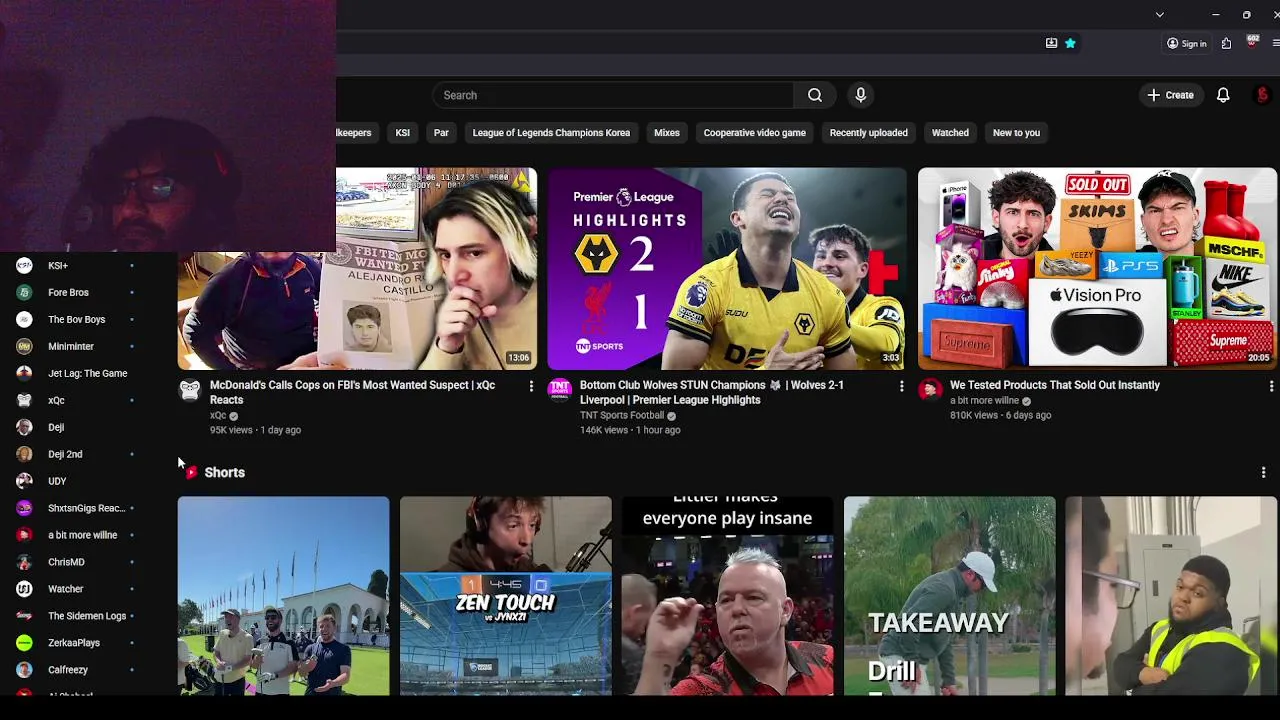The height and width of the screenshot is (720, 1280).
Task: Open We Tested Products That Sold Out title
Action: pos(1055,385)
